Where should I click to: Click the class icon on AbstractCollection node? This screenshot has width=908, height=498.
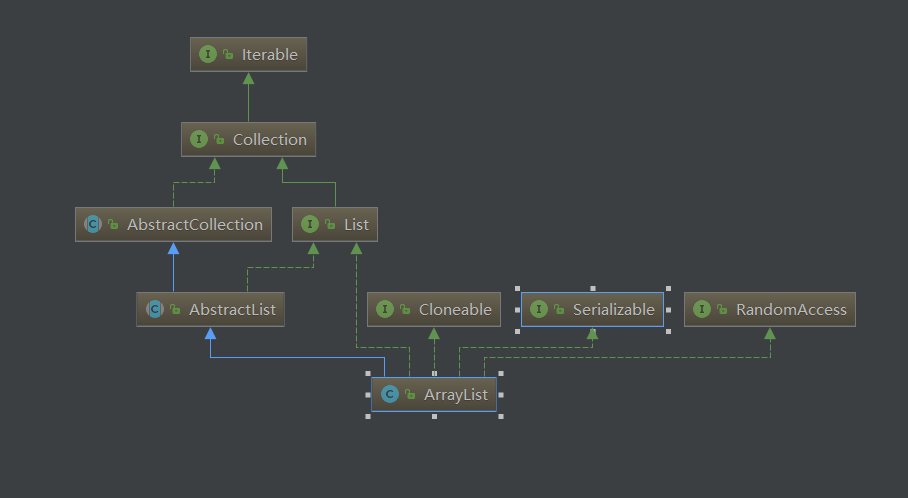click(93, 225)
